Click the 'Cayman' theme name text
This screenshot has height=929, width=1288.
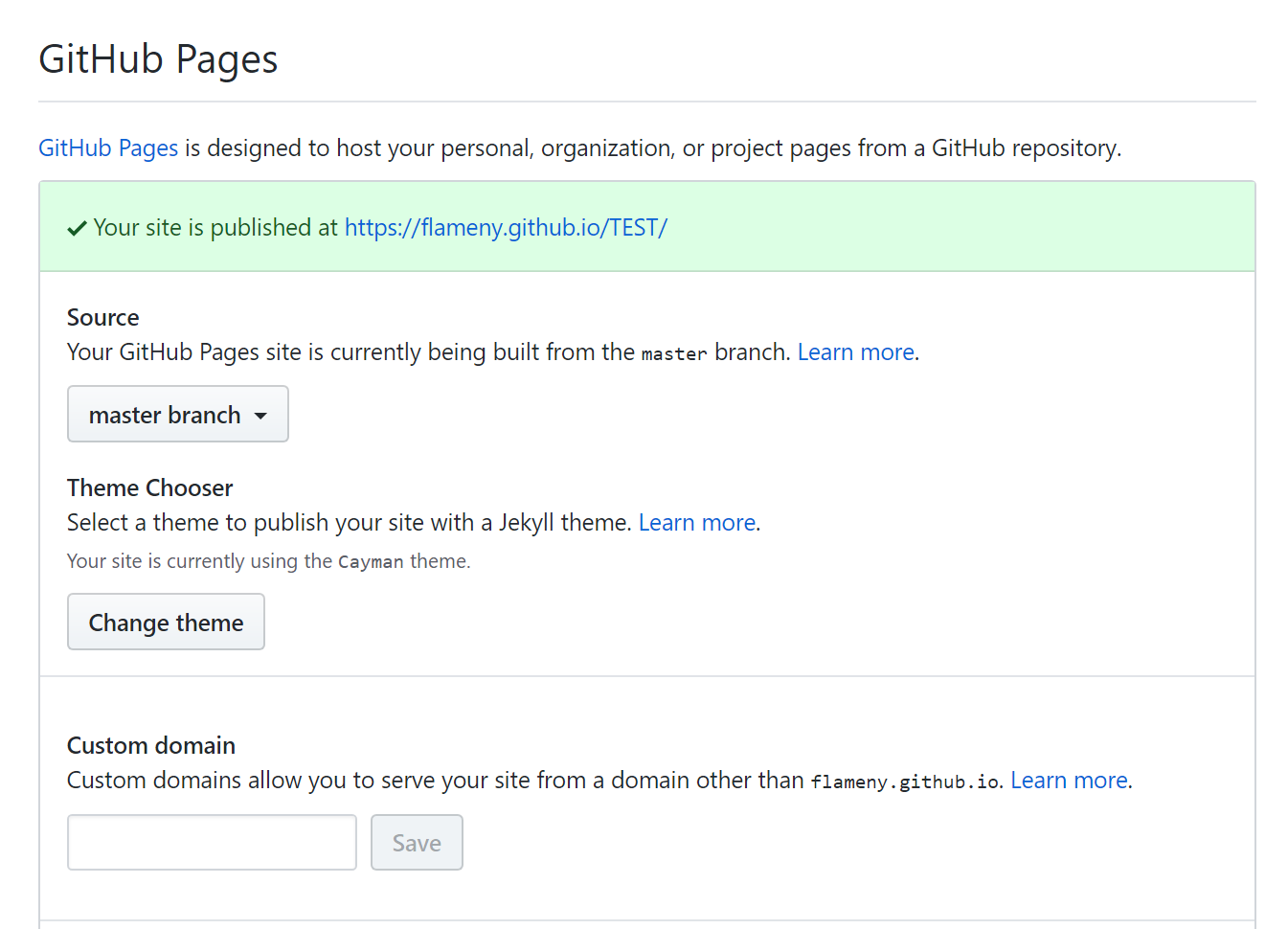371,562
